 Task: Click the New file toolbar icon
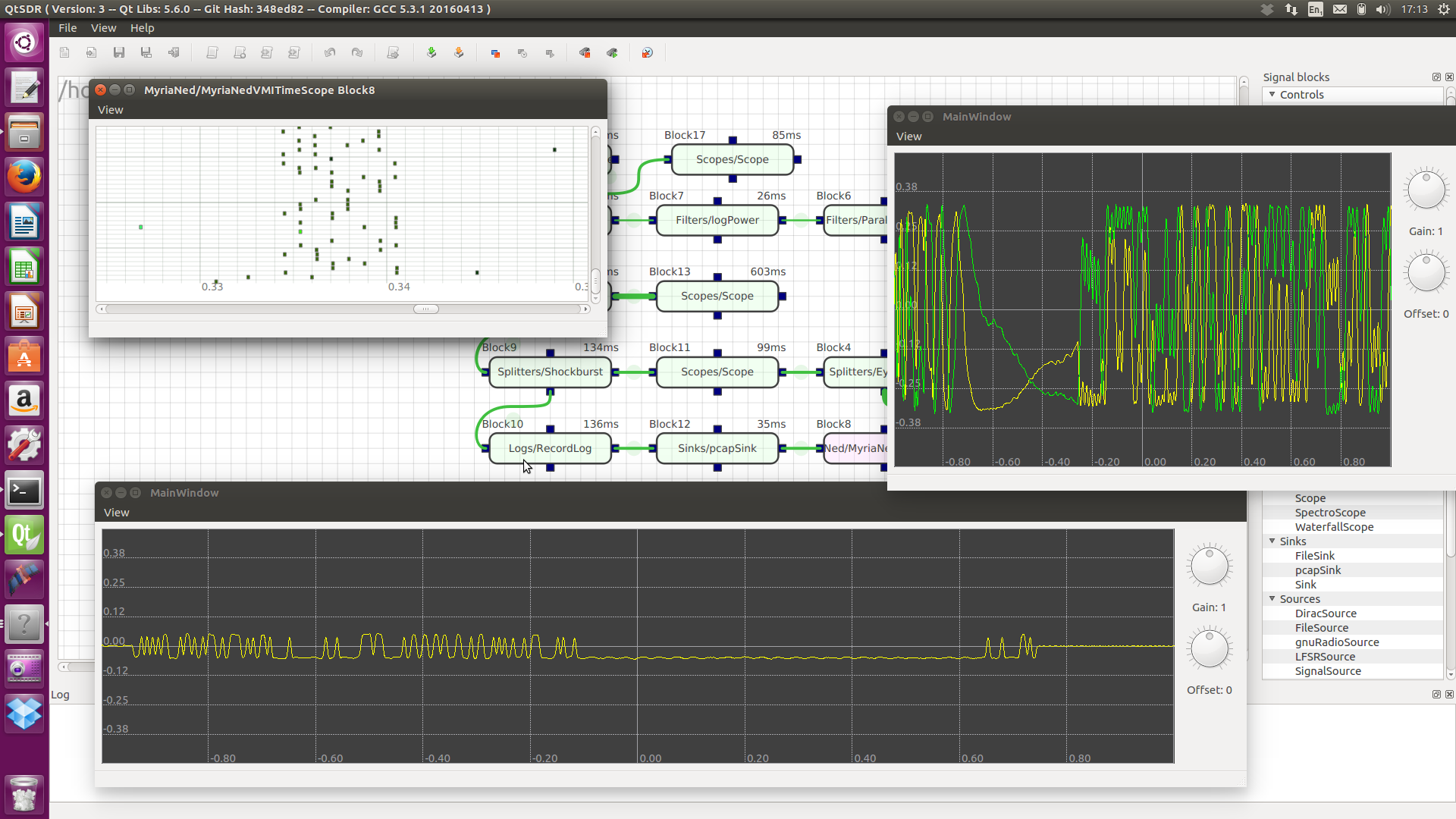64,53
